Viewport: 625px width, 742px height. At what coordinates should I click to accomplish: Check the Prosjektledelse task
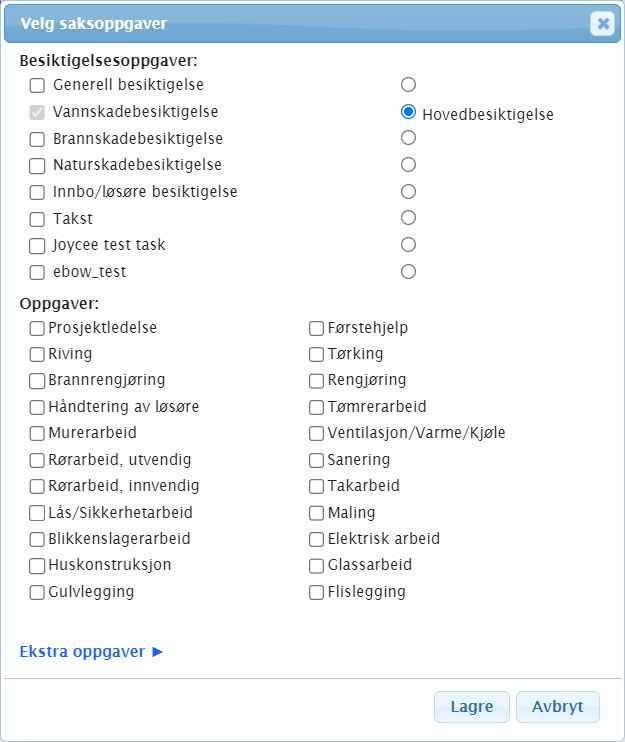[37, 328]
